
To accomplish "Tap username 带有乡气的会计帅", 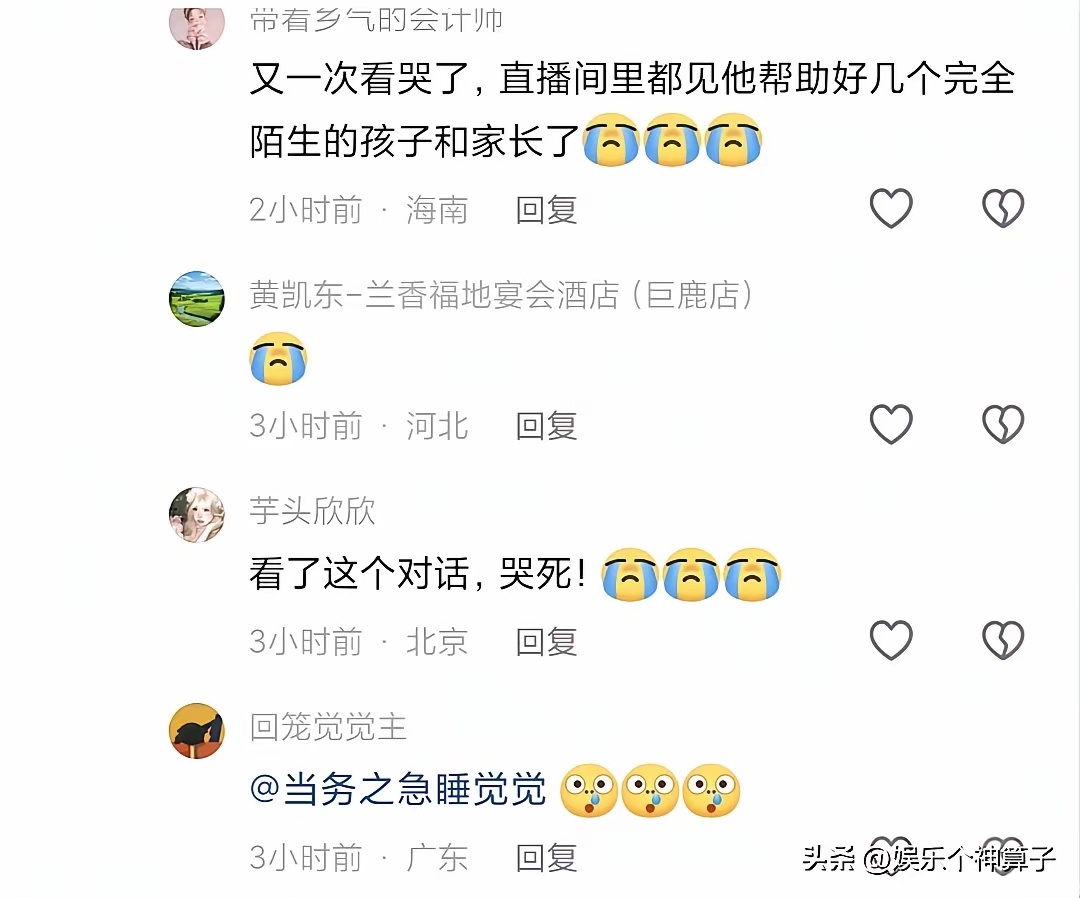I will coord(376,21).
